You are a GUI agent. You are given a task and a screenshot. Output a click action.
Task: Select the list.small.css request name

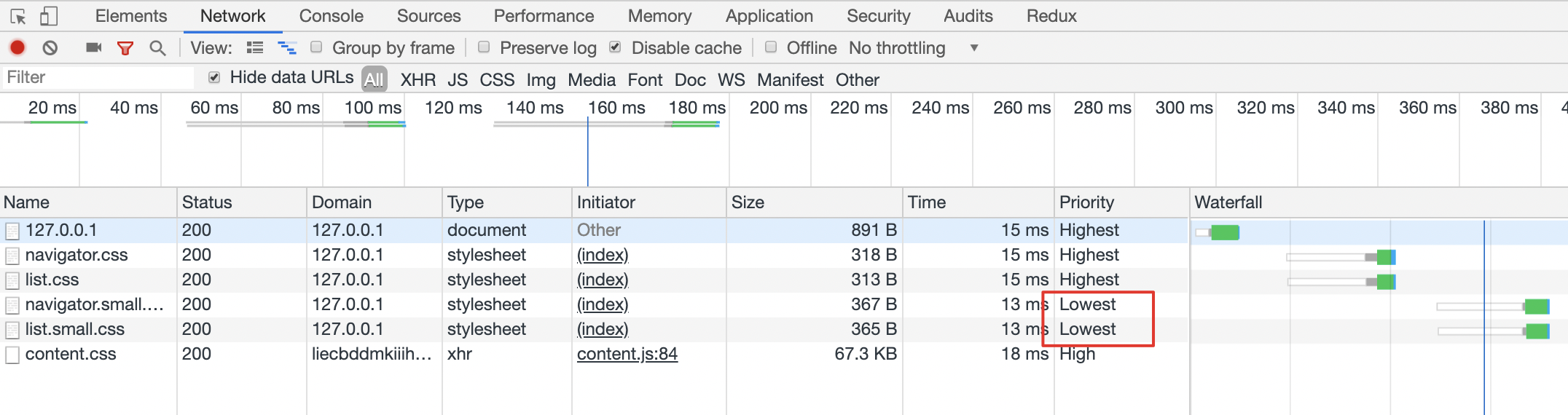coord(75,330)
